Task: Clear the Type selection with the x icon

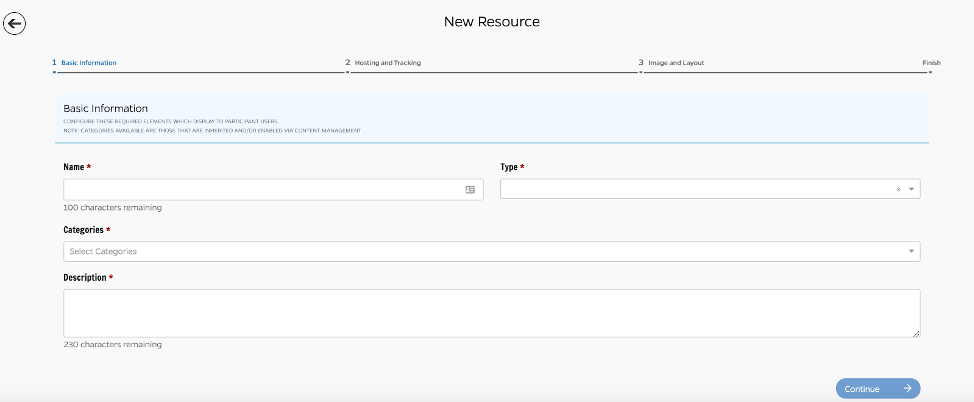Action: click(898, 189)
